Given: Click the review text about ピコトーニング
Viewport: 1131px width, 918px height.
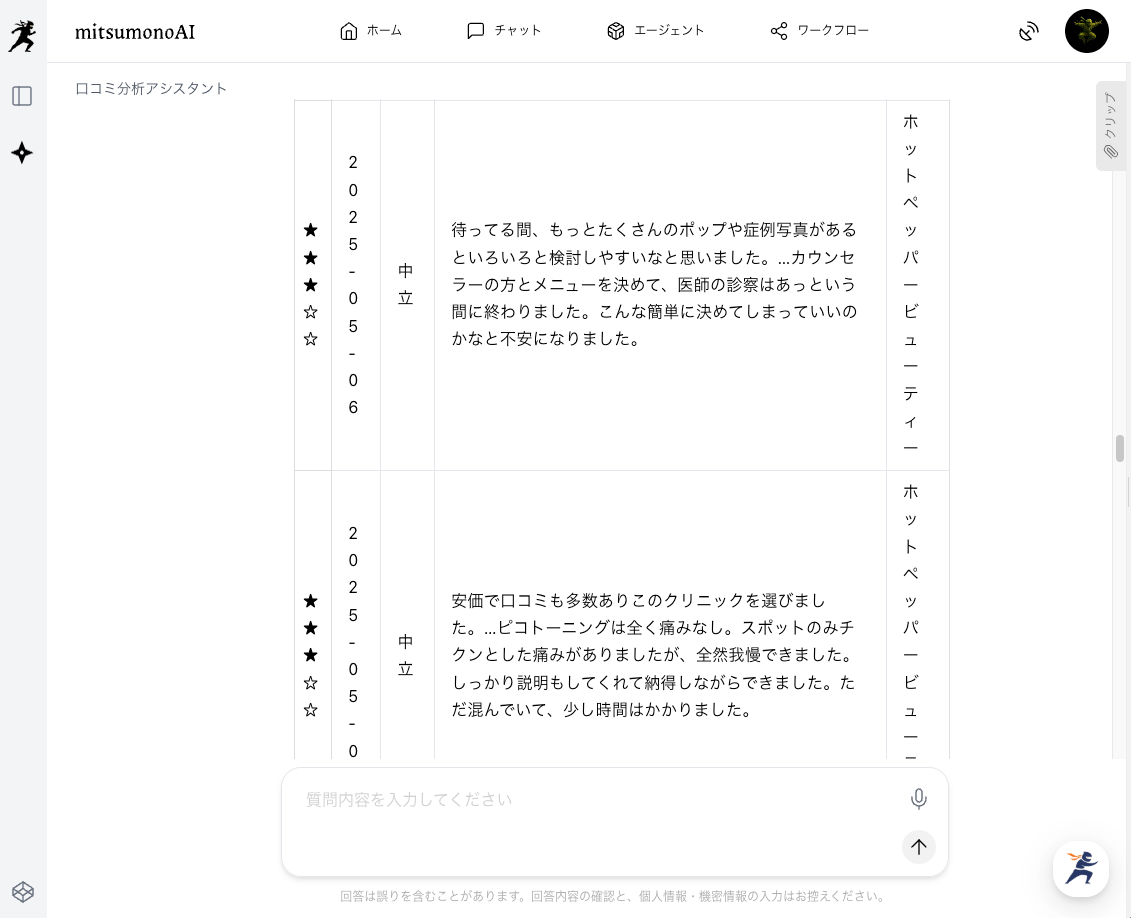Looking at the screenshot, I should [x=654, y=655].
